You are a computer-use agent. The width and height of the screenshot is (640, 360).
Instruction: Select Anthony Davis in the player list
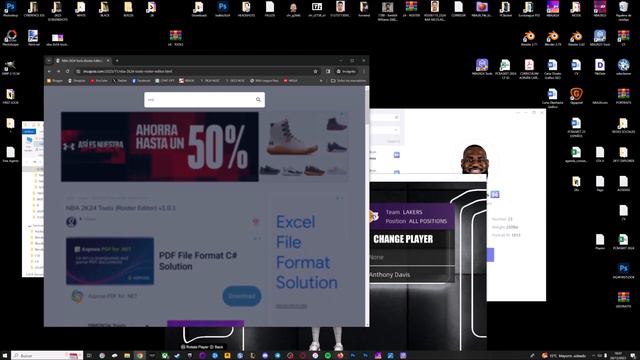point(411,274)
